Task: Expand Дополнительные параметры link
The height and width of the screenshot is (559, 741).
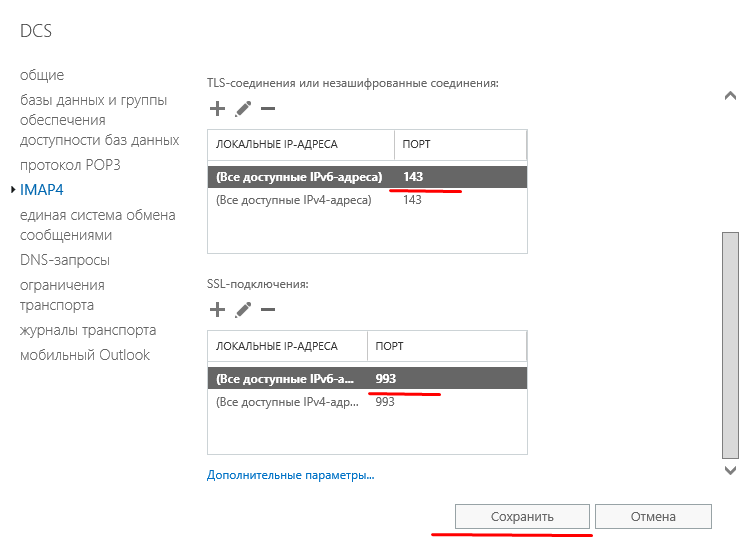Action: 290,475
